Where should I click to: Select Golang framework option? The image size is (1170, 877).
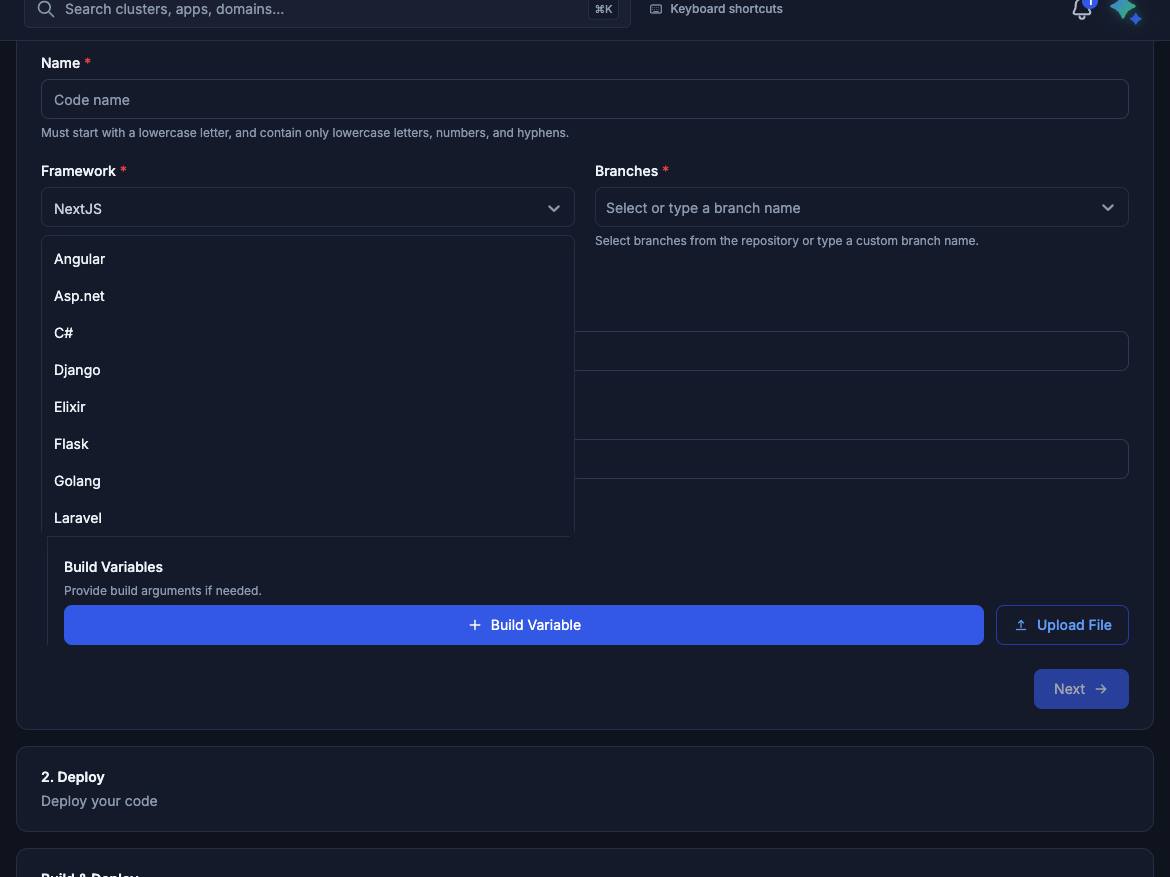[x=307, y=481]
